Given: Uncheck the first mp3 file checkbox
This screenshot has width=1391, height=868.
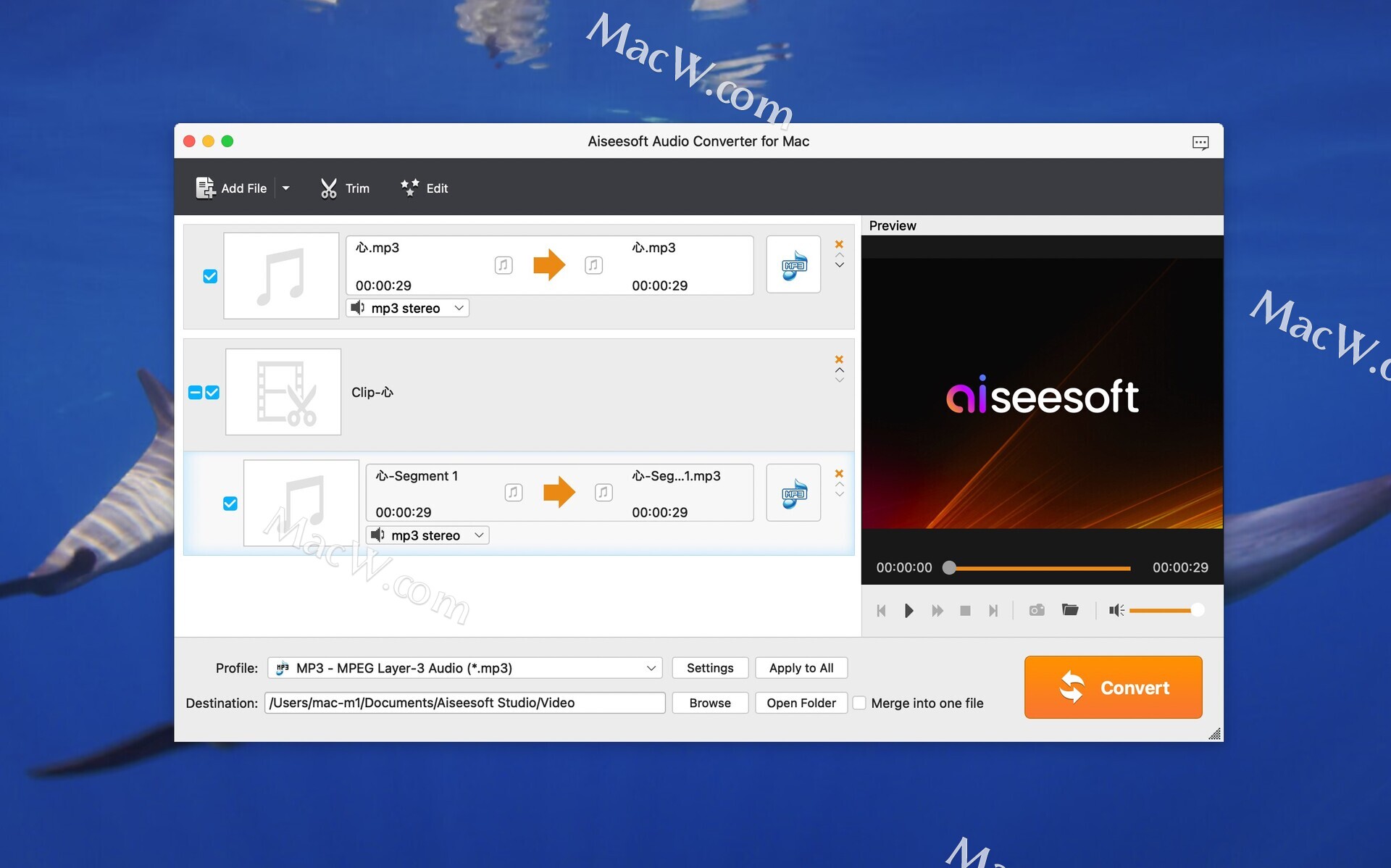Looking at the screenshot, I should tap(210, 276).
